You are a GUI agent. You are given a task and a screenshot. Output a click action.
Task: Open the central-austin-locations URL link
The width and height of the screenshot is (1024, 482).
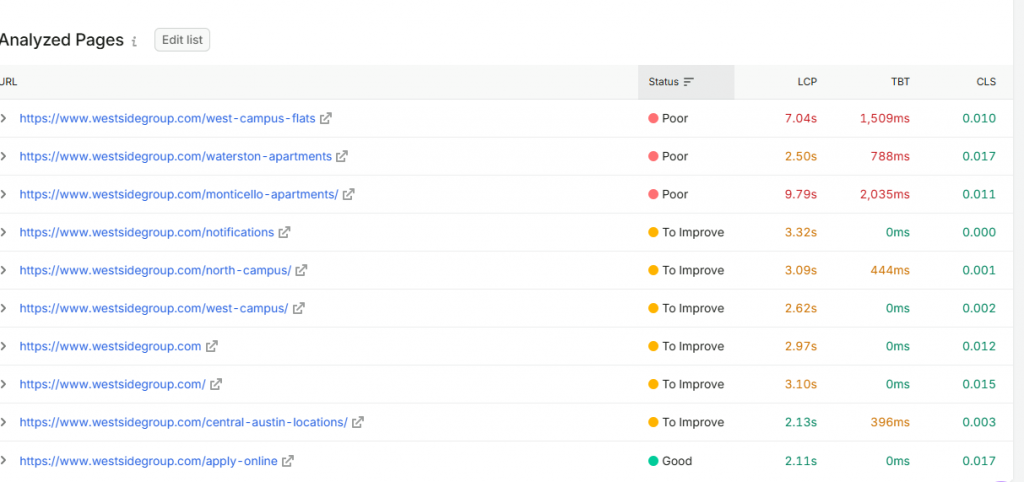pos(184,422)
